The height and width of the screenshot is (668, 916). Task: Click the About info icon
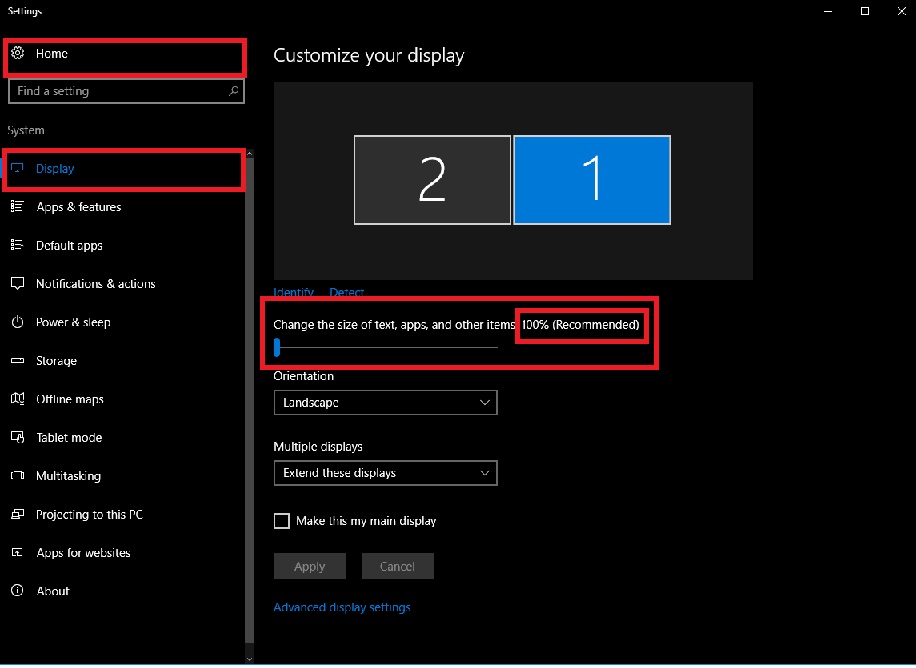pos(17,591)
